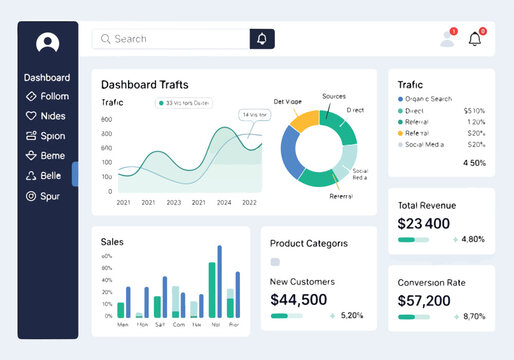Click the Spur target icon

(x=31, y=196)
